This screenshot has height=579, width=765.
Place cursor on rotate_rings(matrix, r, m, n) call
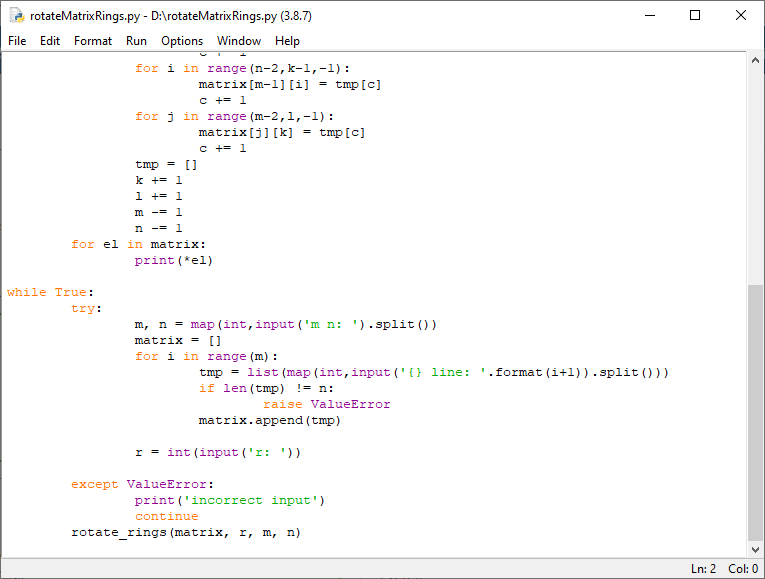tap(185, 532)
